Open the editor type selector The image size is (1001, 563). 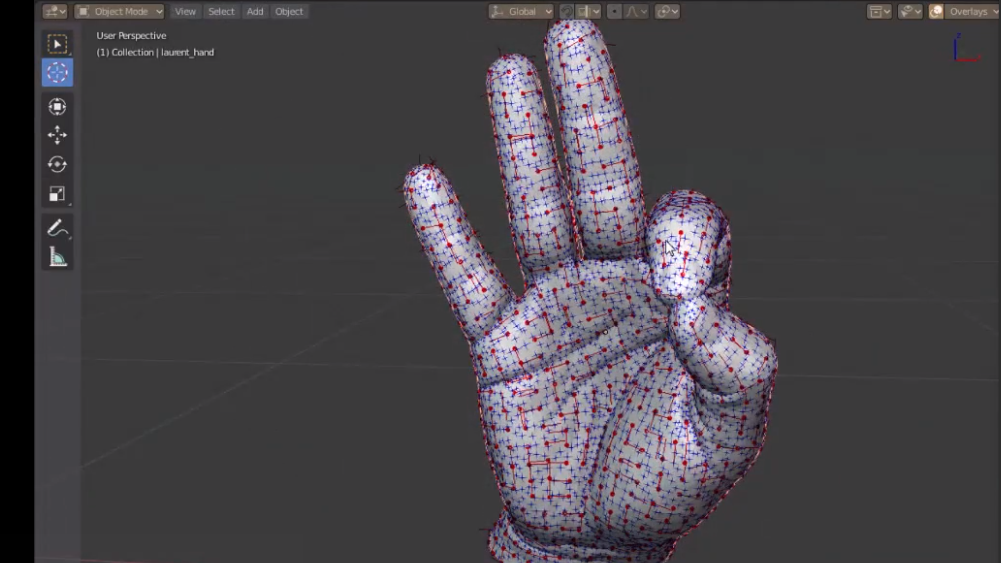coord(54,12)
